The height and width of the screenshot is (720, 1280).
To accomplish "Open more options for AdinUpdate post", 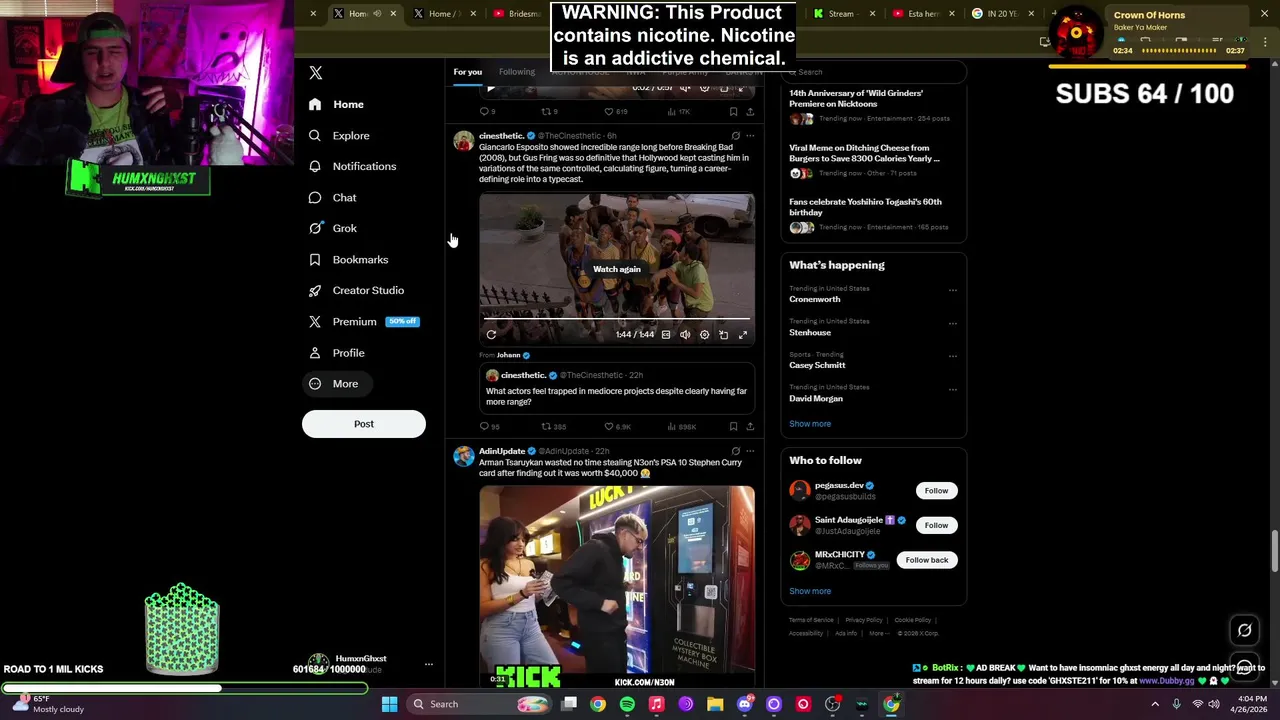I will [750, 451].
